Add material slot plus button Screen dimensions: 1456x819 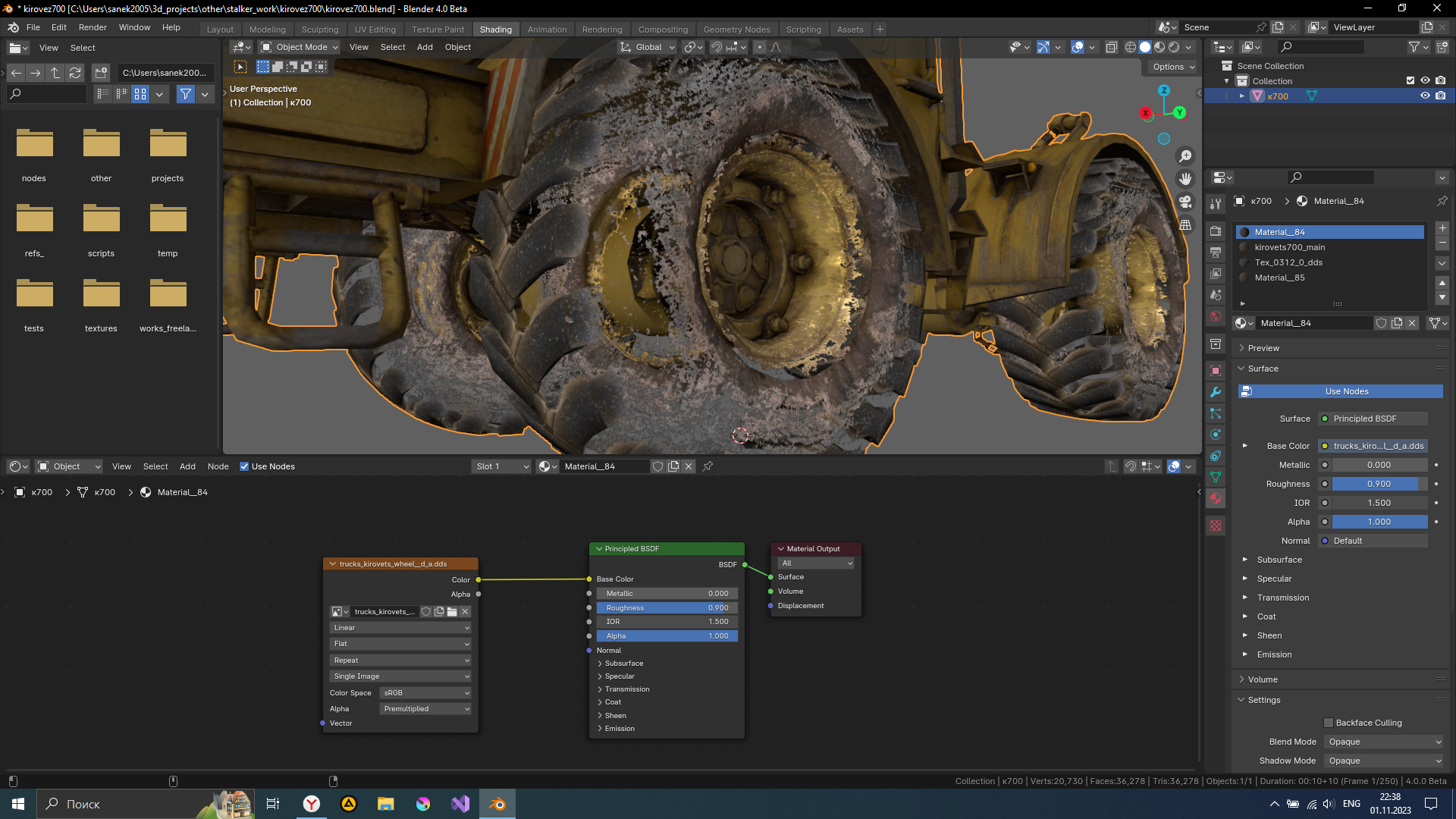[1442, 228]
